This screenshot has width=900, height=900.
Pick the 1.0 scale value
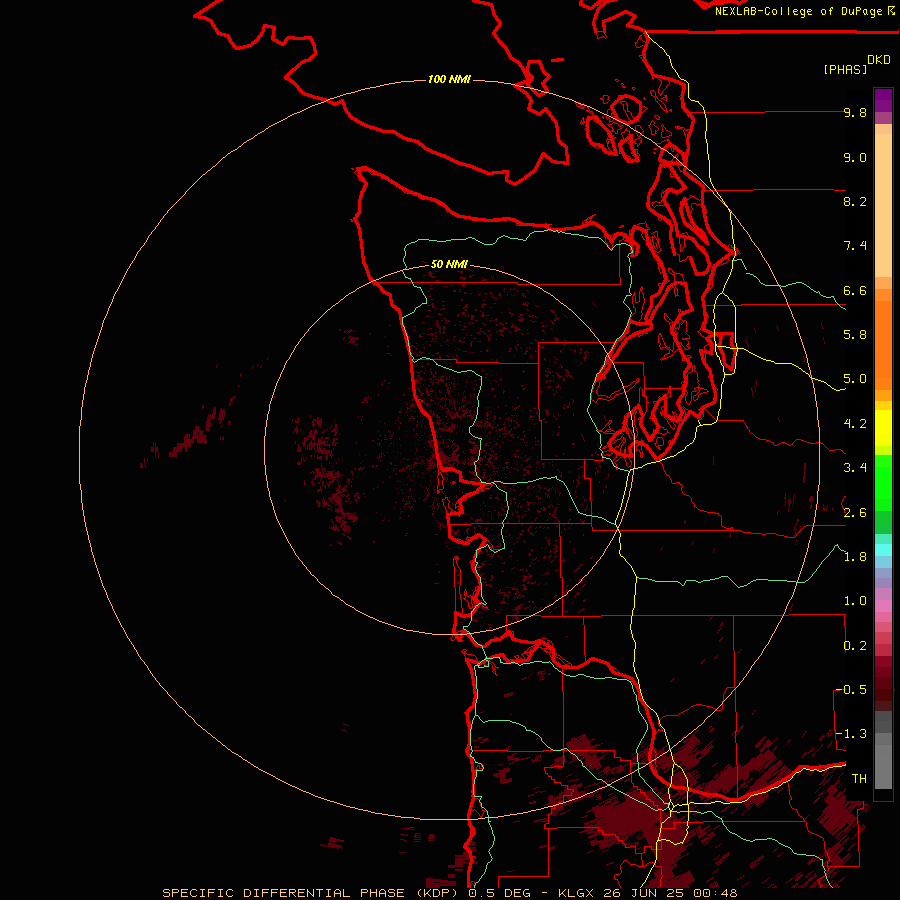coord(855,601)
